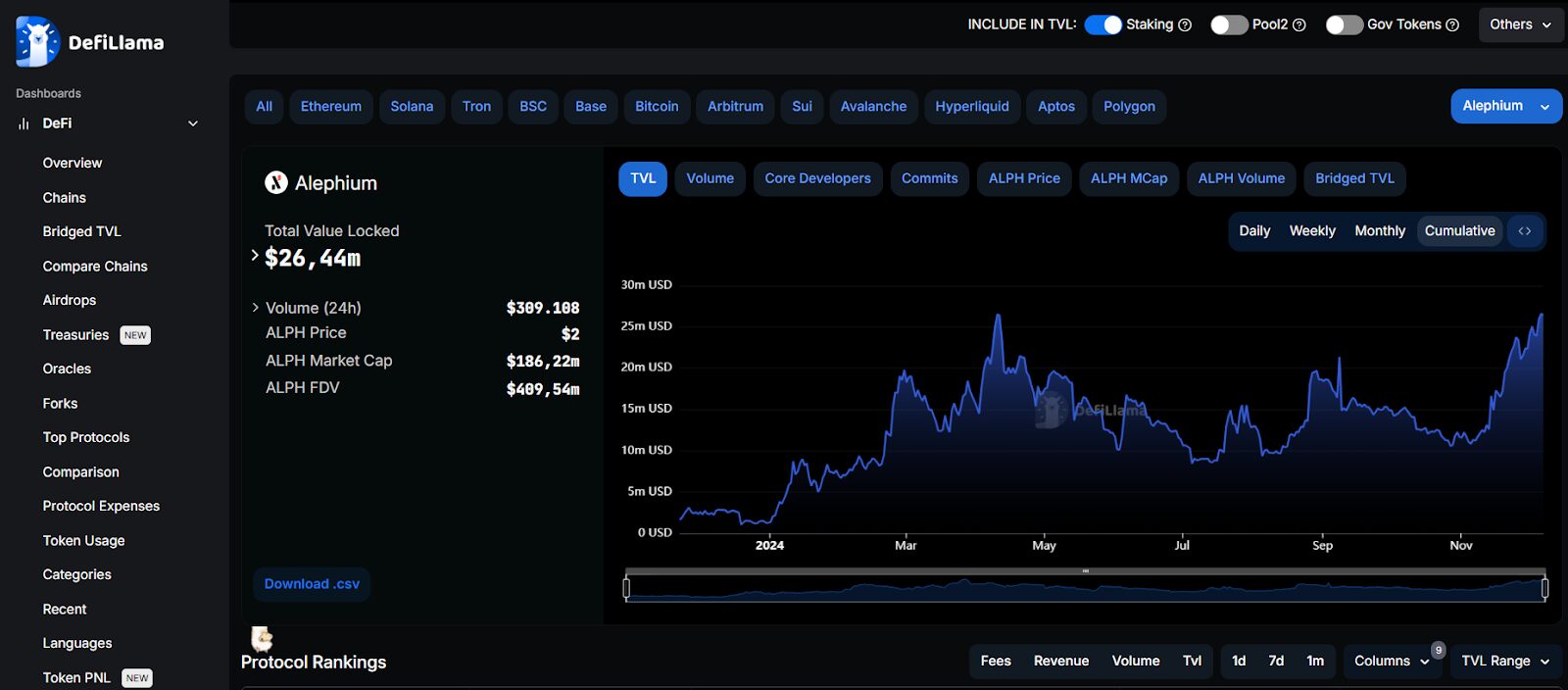This screenshot has width=1568, height=690.
Task: Click the Staking help question icon
Action: click(1185, 25)
